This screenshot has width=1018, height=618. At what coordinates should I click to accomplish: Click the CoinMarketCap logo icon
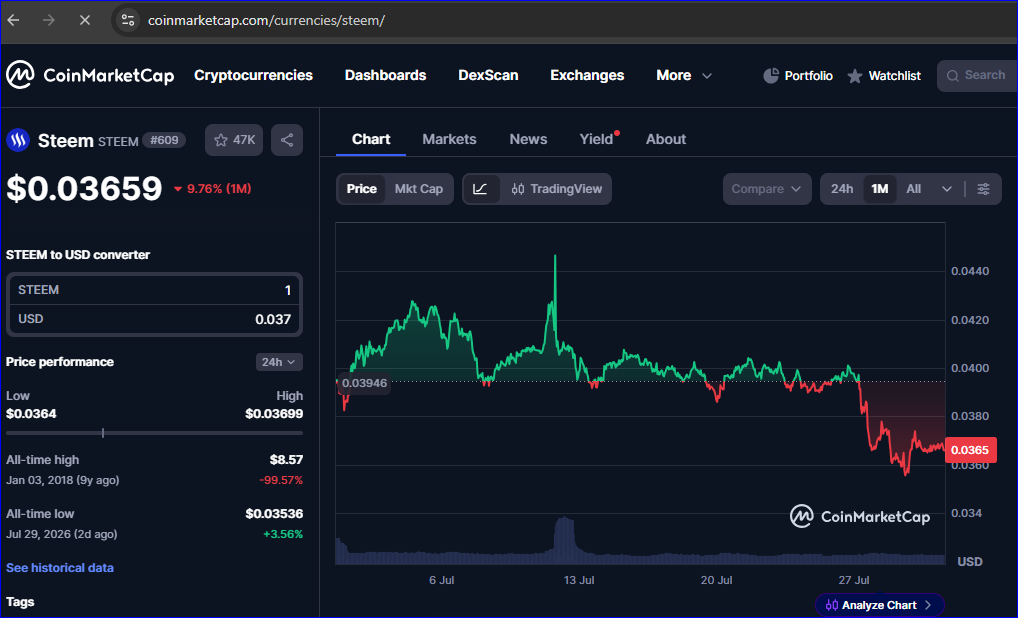(20, 75)
